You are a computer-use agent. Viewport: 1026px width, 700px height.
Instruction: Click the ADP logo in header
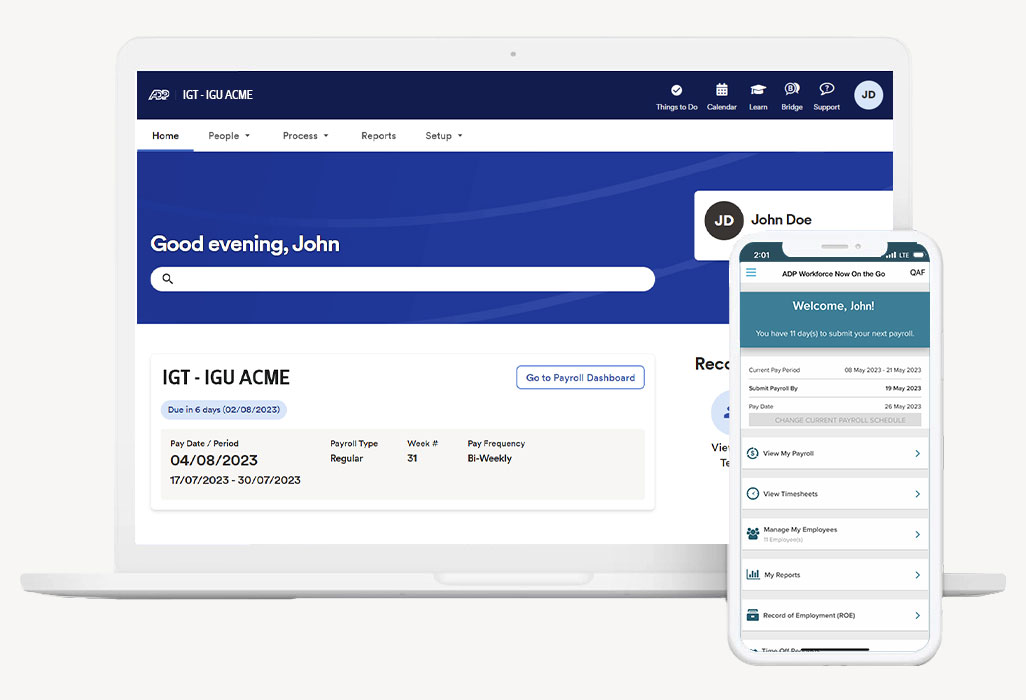(x=159, y=95)
